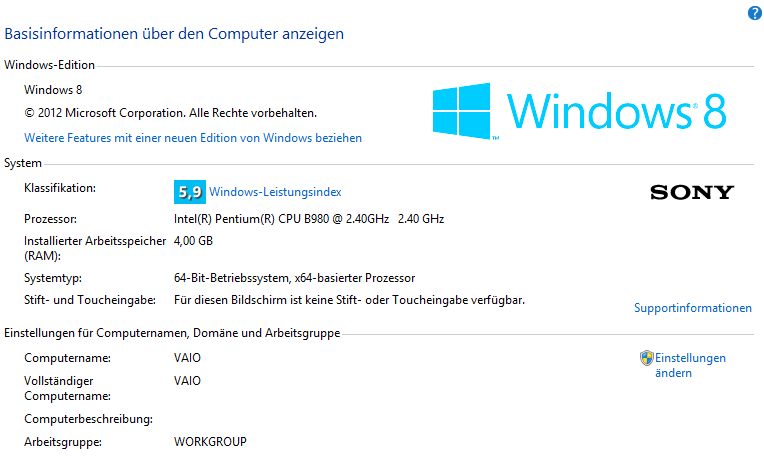Click the 4,00 GB RAM value
The image size is (764, 463).
tap(193, 241)
